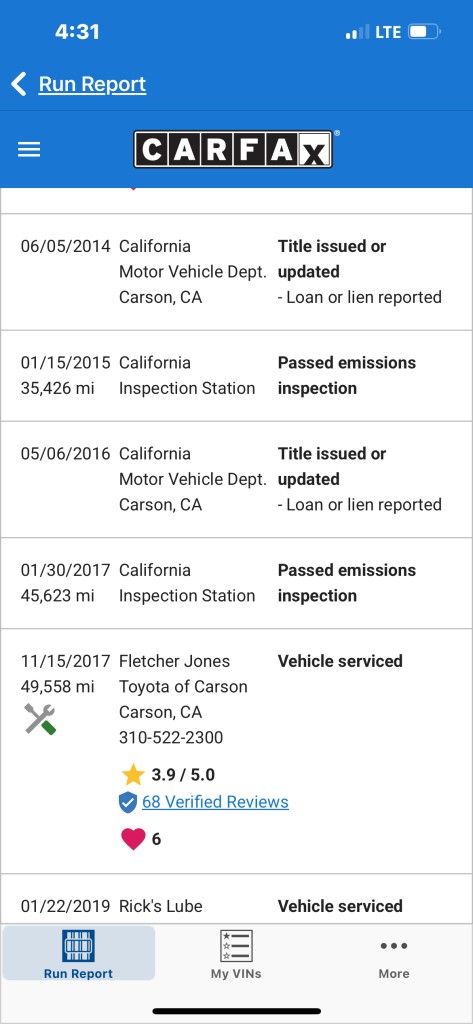Tap the CARFAX logo

(233, 150)
